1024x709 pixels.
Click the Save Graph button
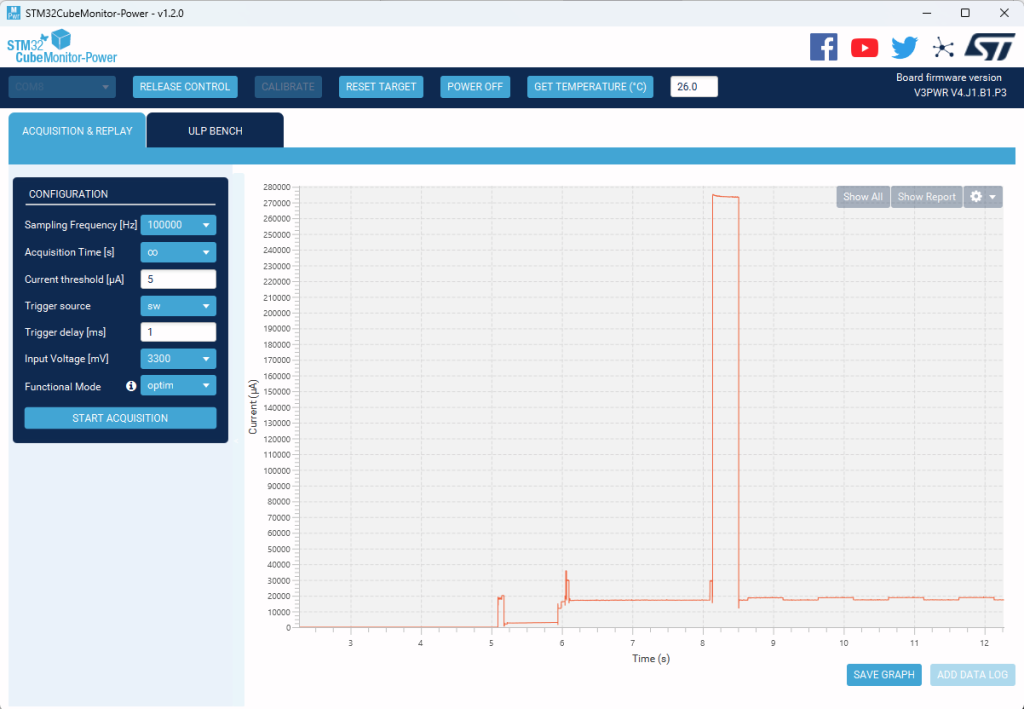pyautogui.click(x=884, y=674)
